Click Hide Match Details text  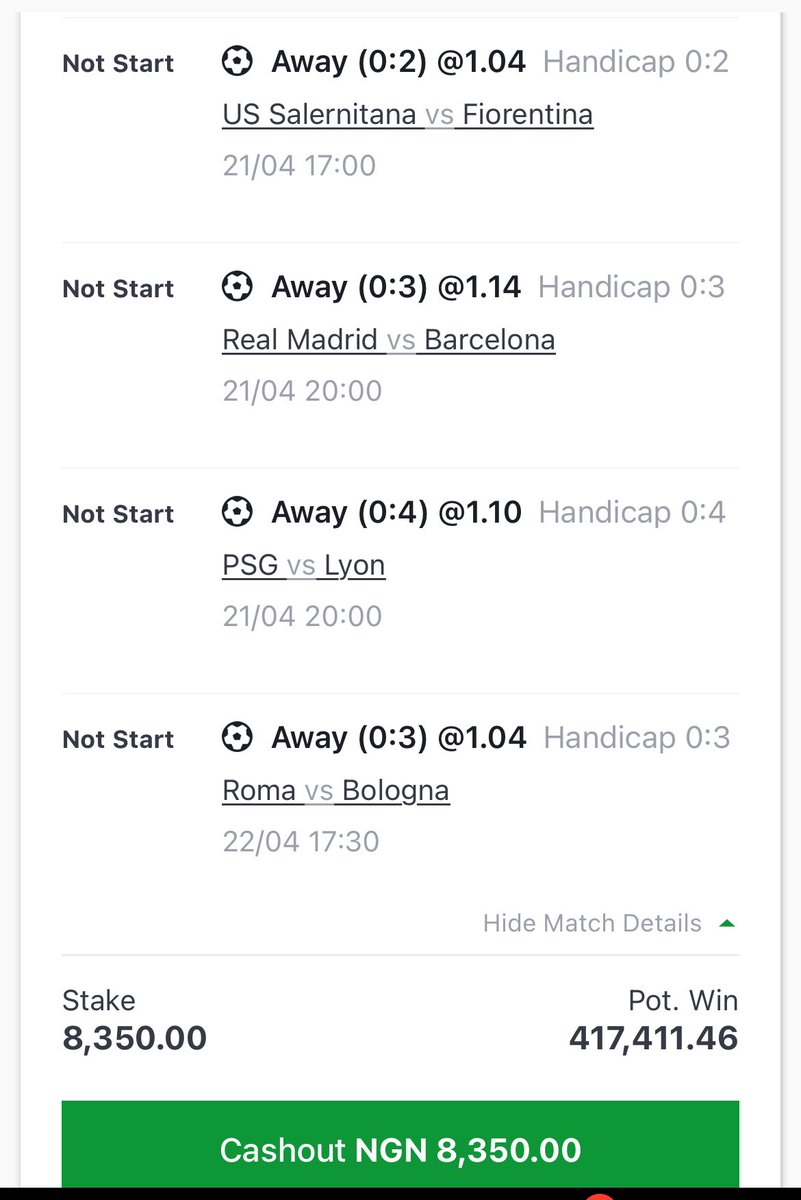[592, 923]
